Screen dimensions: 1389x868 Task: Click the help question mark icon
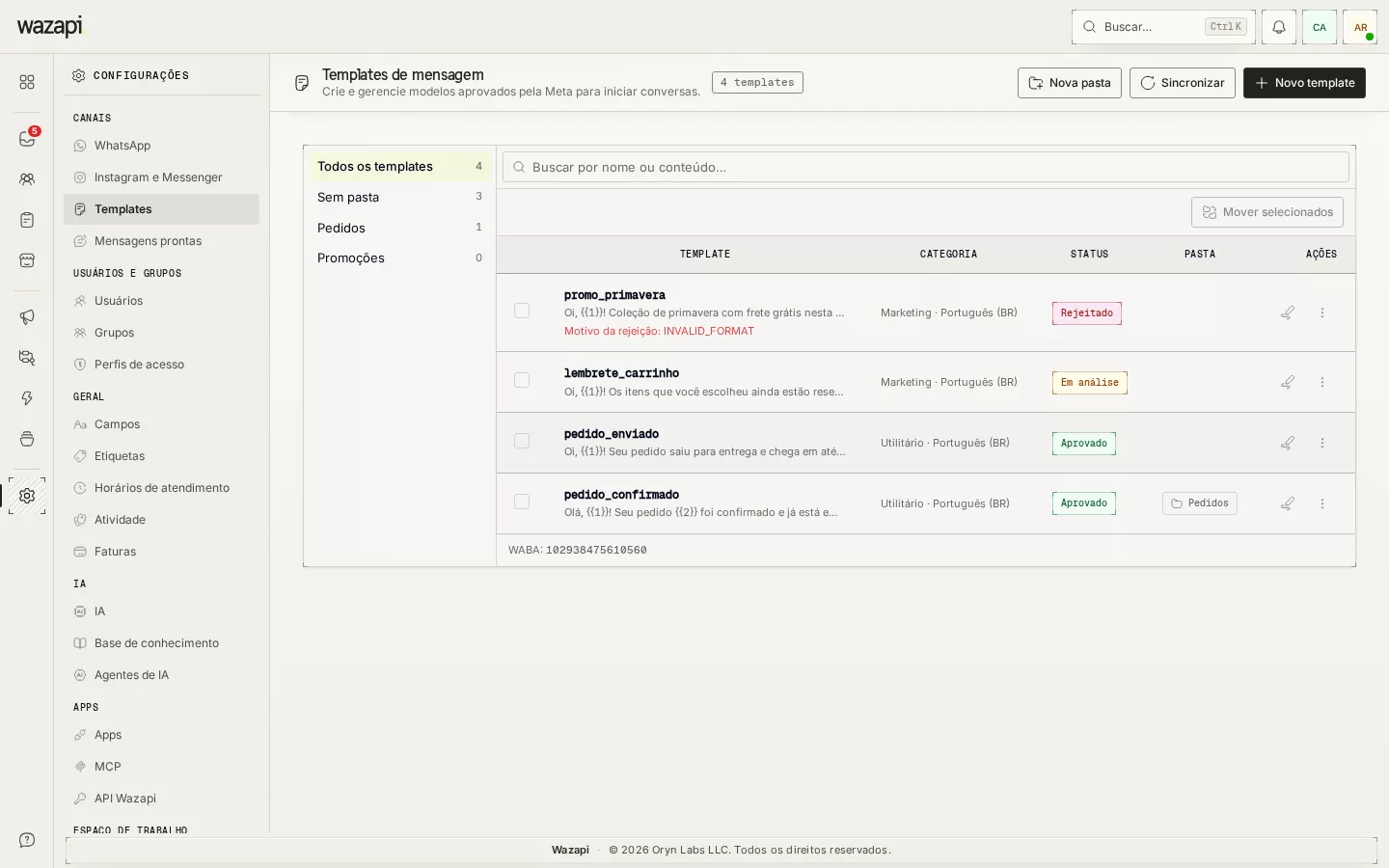pos(27,840)
